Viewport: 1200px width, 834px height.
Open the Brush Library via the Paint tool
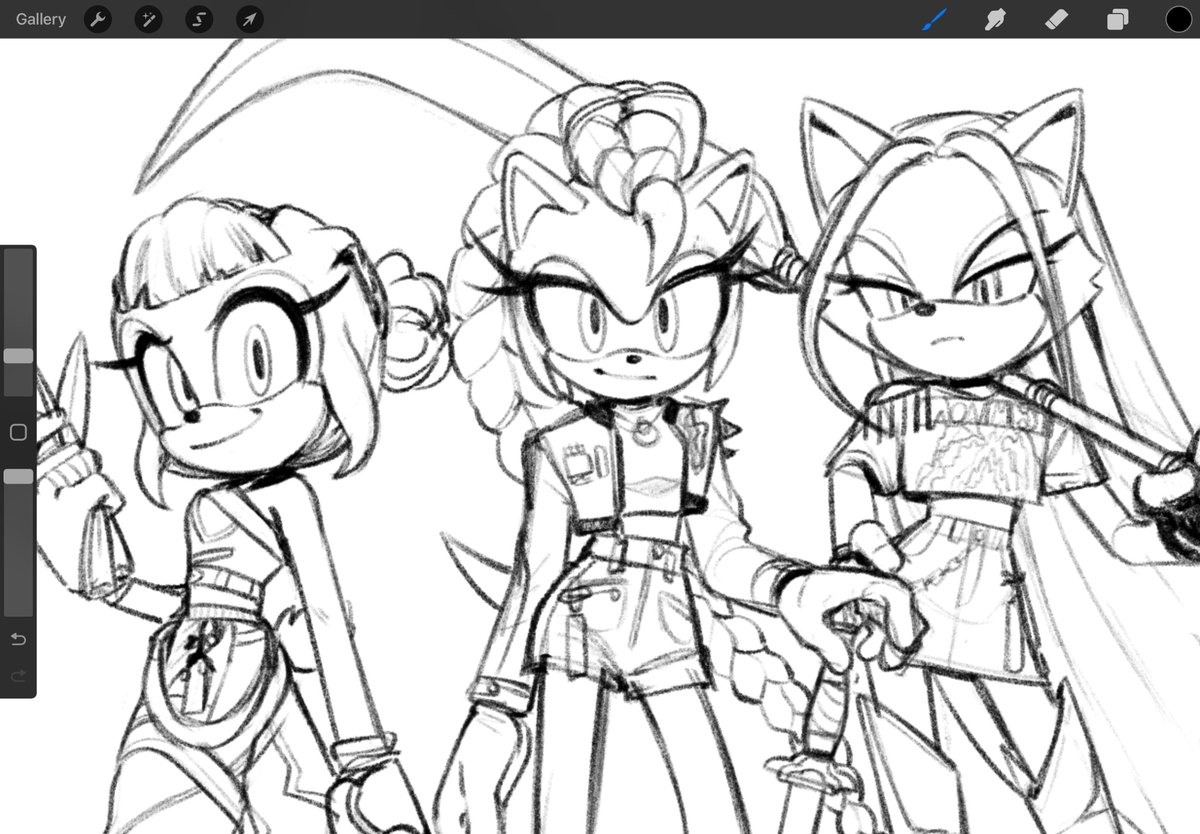(x=933, y=19)
